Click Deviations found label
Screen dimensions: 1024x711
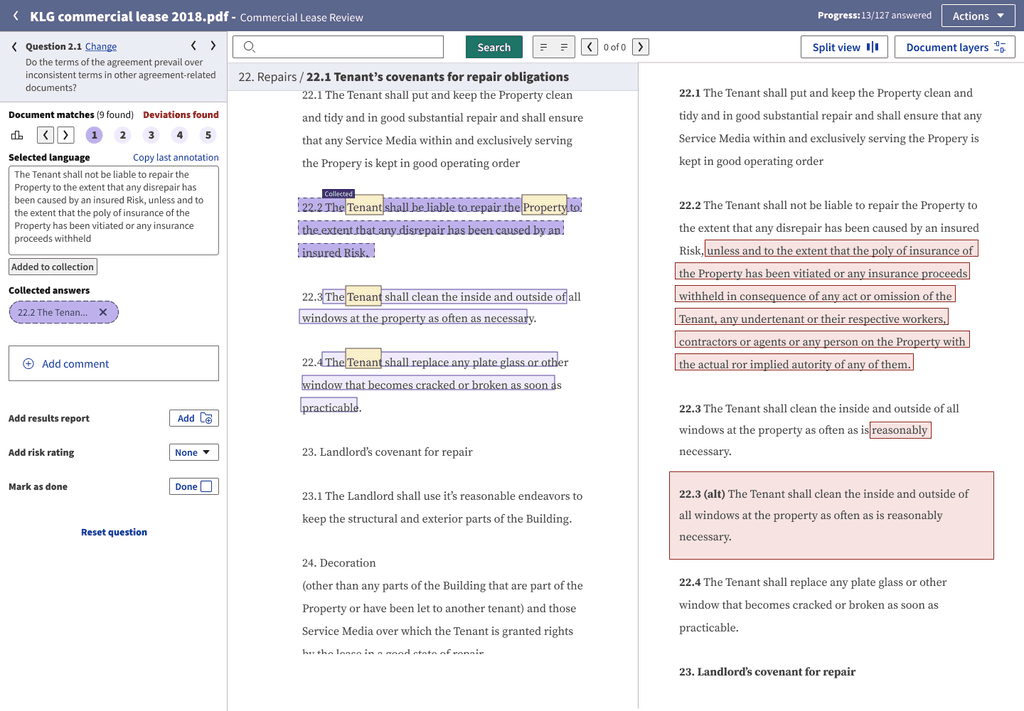(x=181, y=114)
